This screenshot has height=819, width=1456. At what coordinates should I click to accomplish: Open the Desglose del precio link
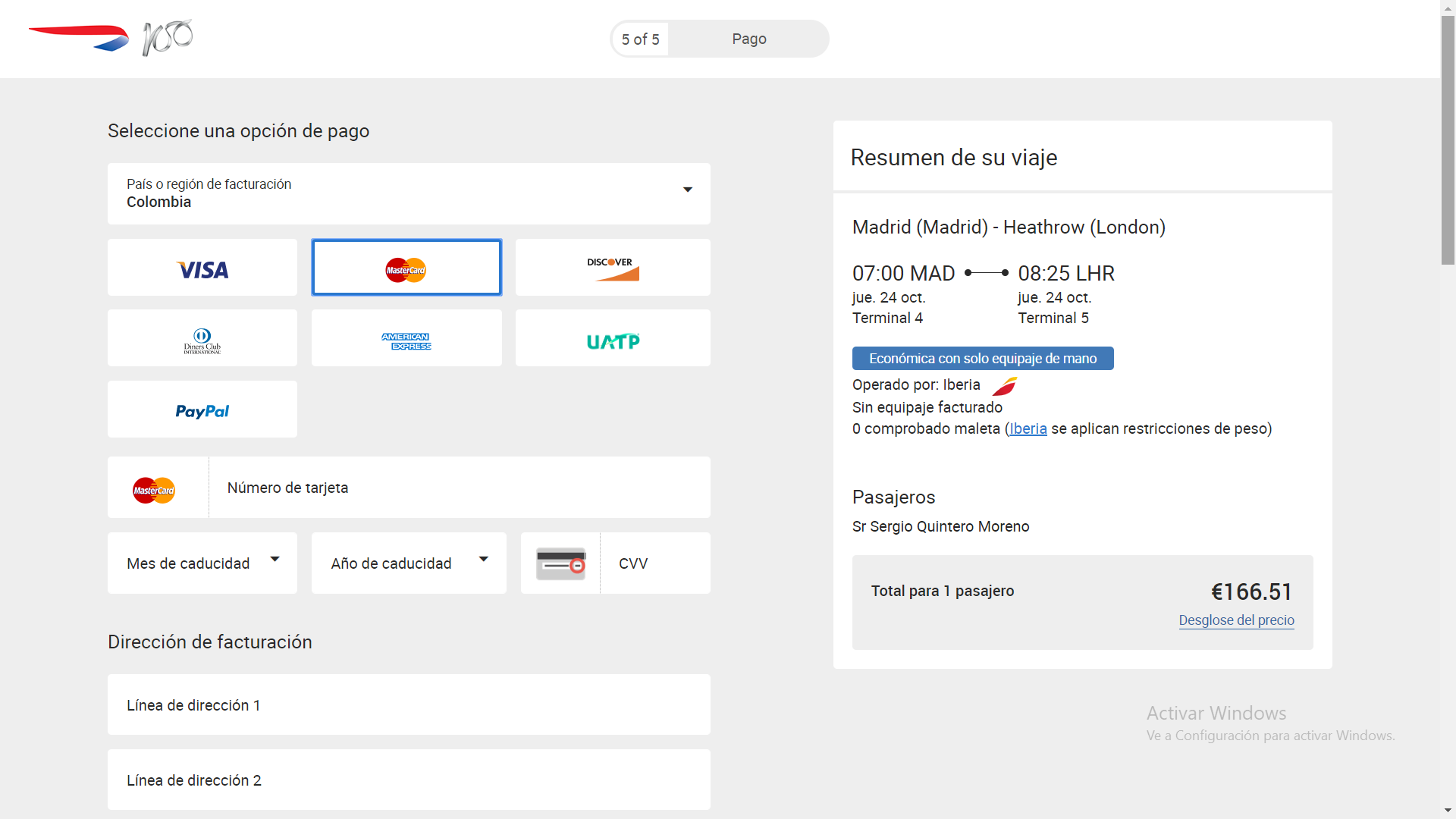coord(1236,620)
